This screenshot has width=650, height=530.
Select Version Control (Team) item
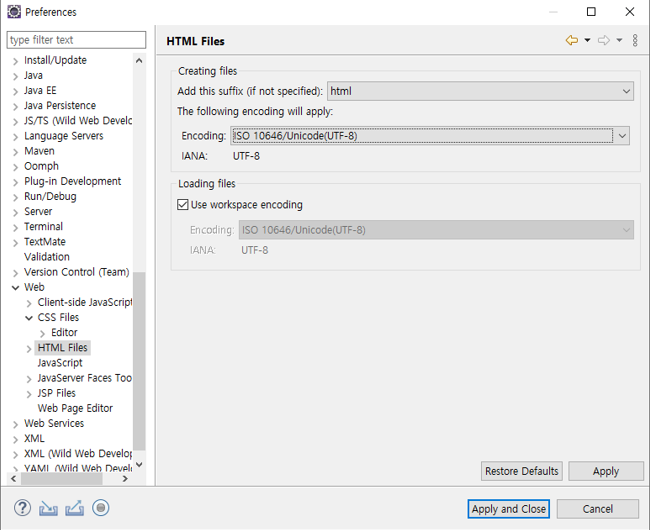tap(77, 272)
